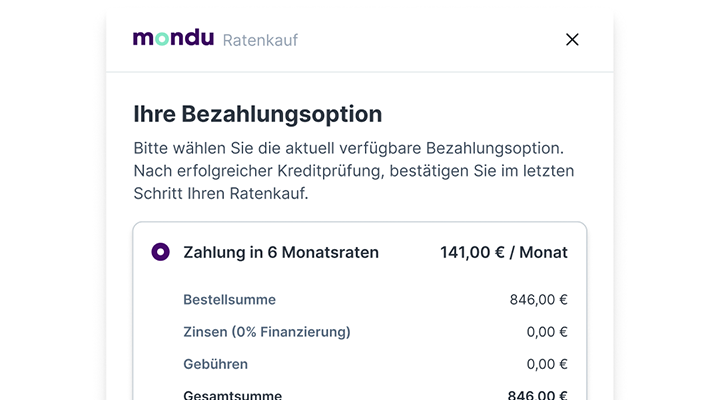Click the 846,00 € Bestellsumme value
Image resolution: width=720 pixels, height=400 pixels.
(539, 299)
